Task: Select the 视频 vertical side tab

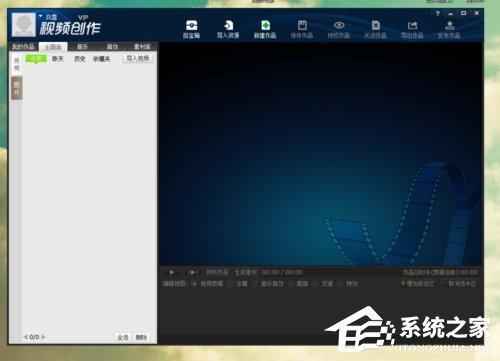Action: pyautogui.click(x=16, y=64)
